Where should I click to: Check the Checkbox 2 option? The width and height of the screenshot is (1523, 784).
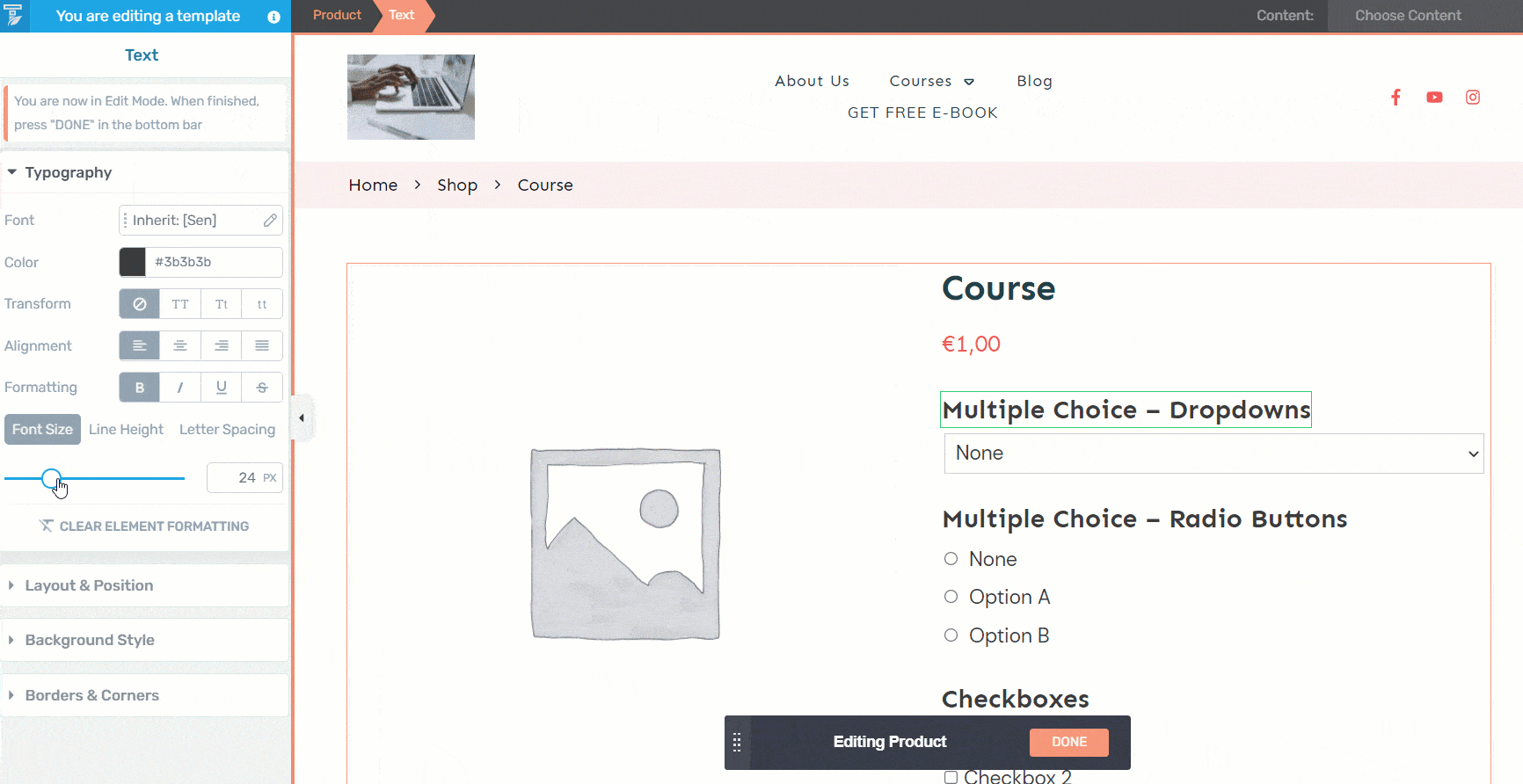point(951,777)
